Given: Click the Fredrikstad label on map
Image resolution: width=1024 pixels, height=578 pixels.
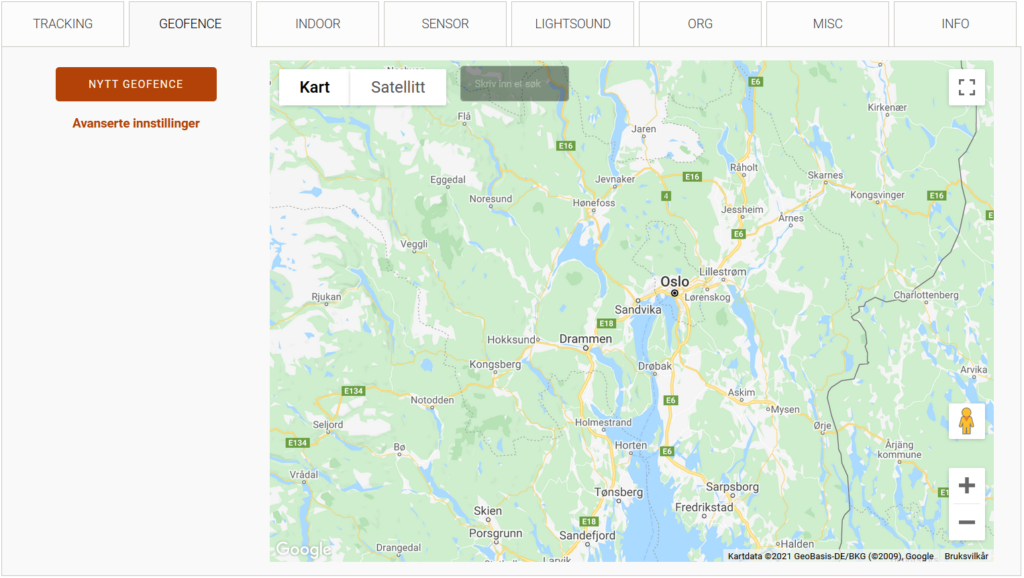Looking at the screenshot, I should [x=704, y=507].
